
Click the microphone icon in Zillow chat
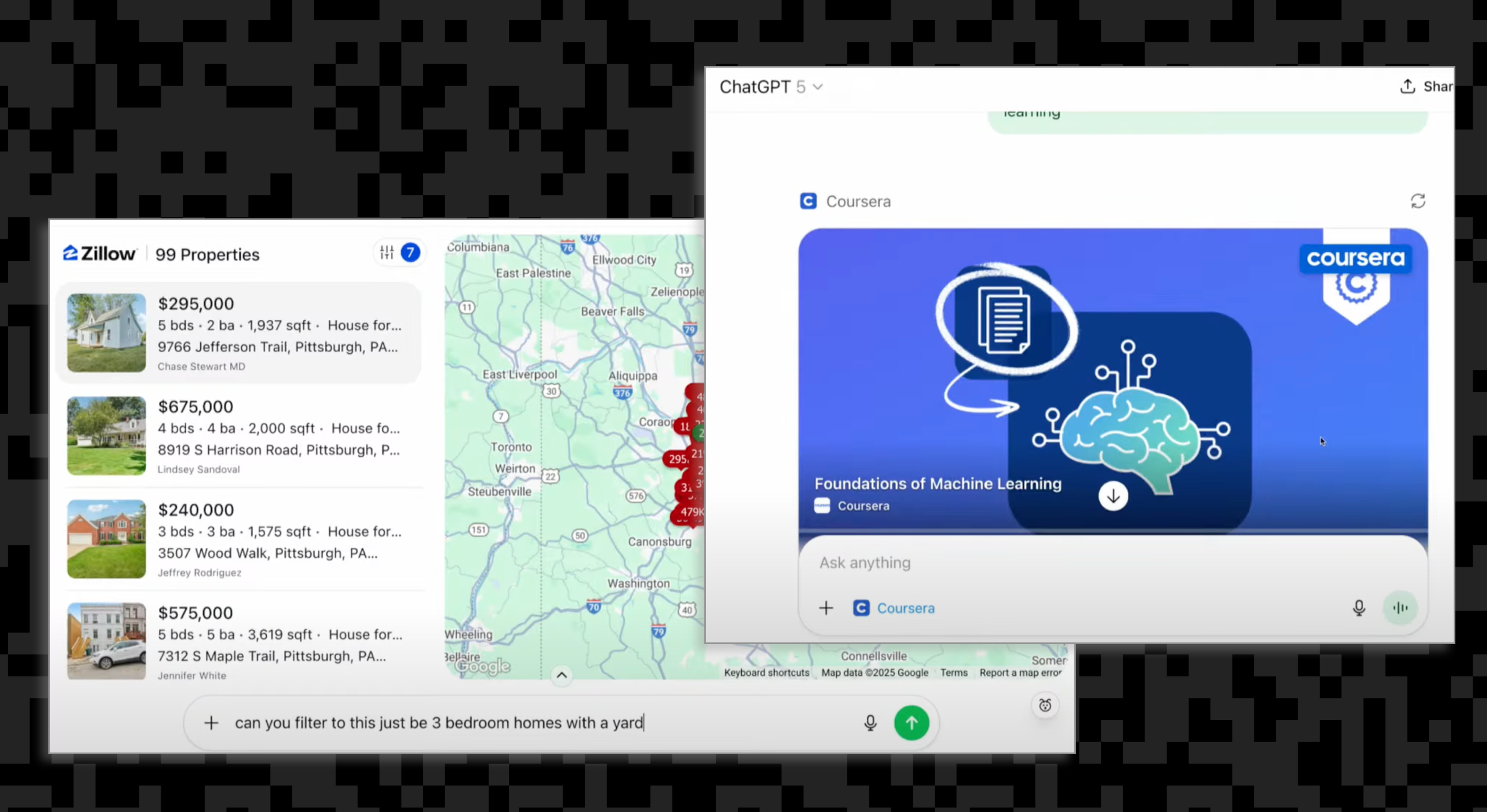(870, 723)
